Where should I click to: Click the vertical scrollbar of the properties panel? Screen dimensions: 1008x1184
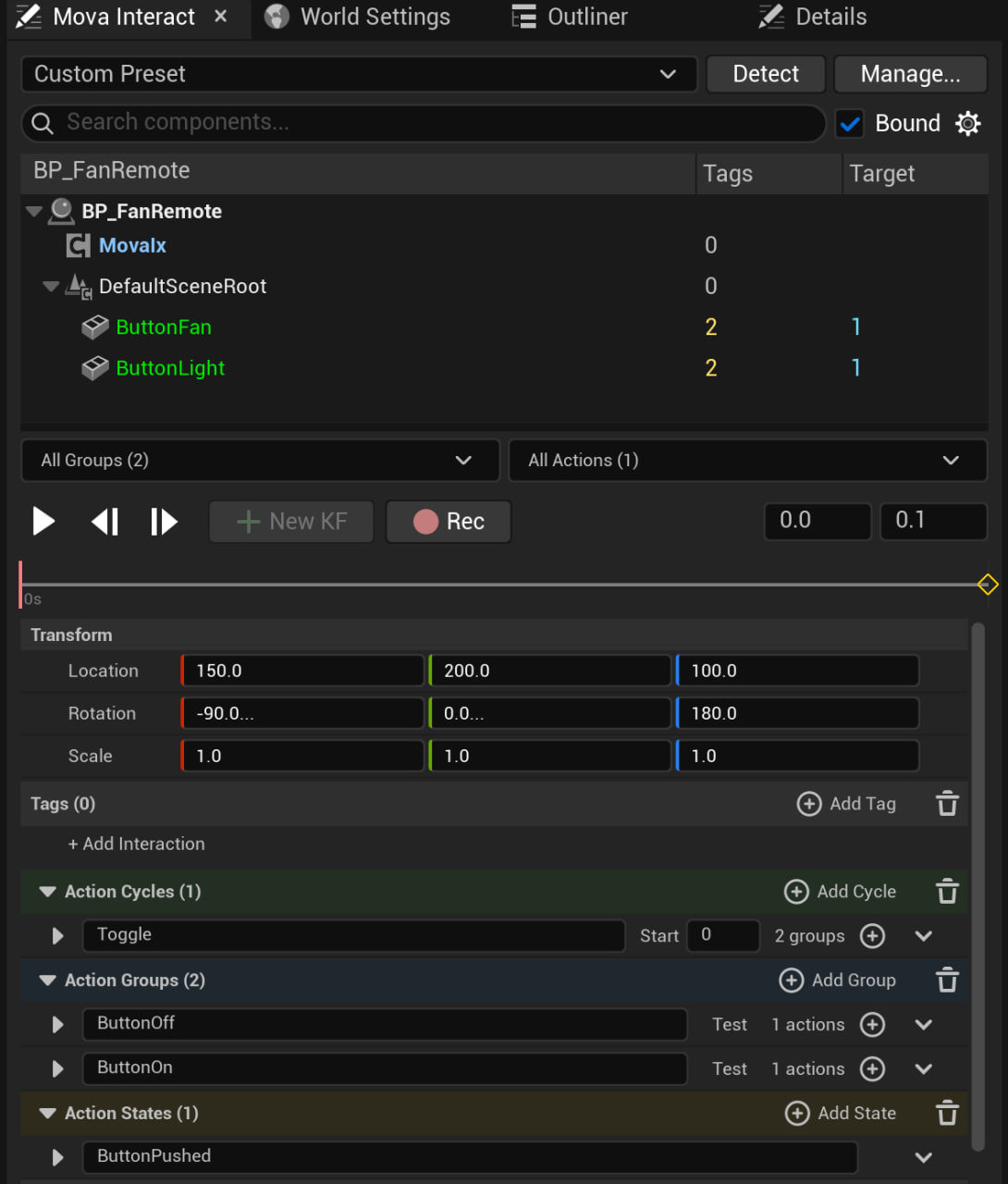point(978,886)
